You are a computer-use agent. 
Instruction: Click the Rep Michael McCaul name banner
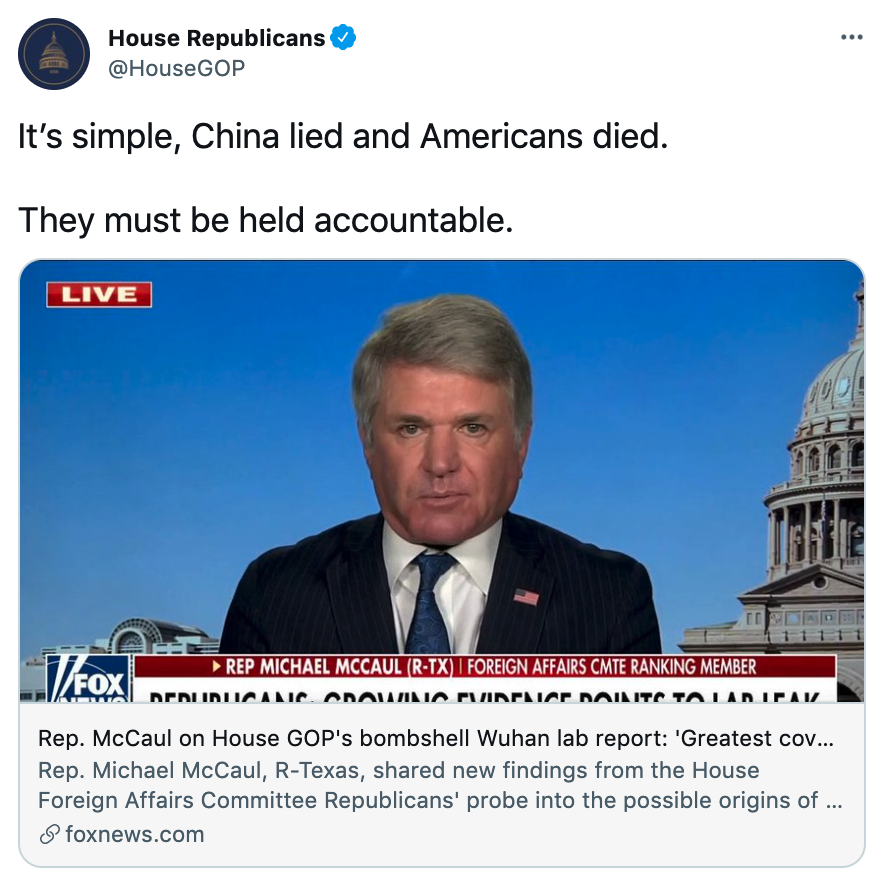(333, 666)
